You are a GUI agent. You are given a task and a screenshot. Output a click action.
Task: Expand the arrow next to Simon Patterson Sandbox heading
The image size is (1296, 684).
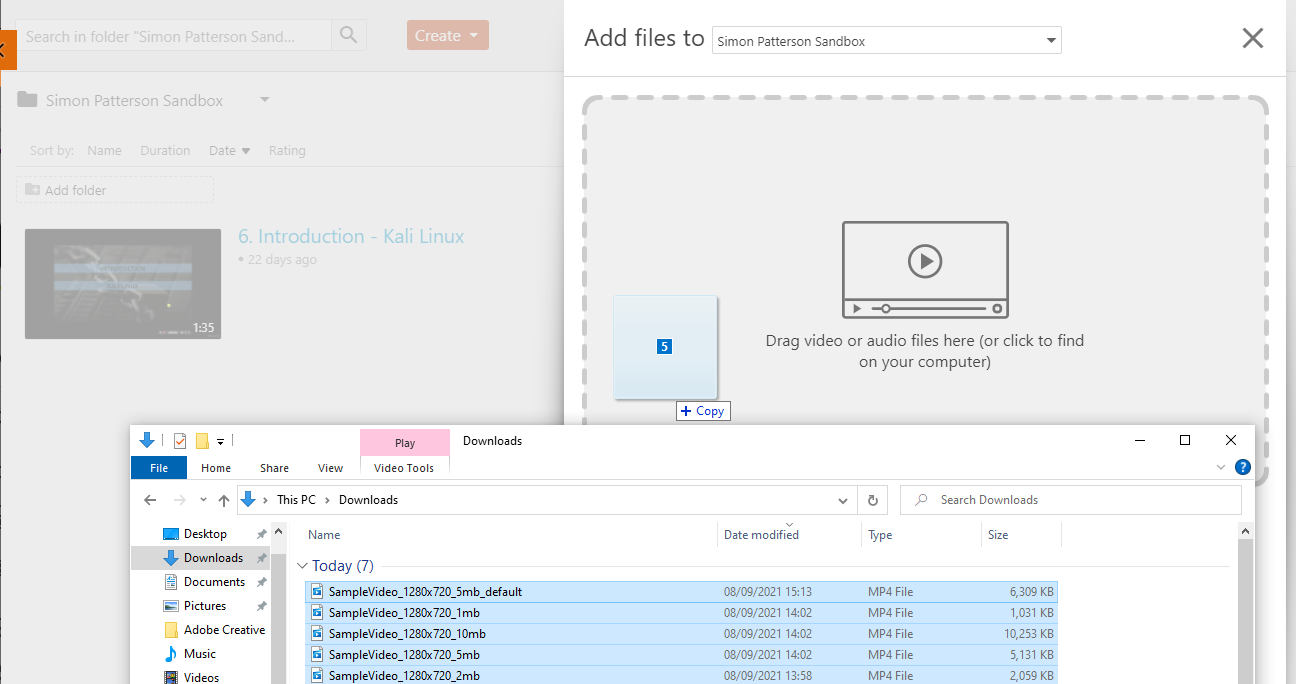point(264,100)
